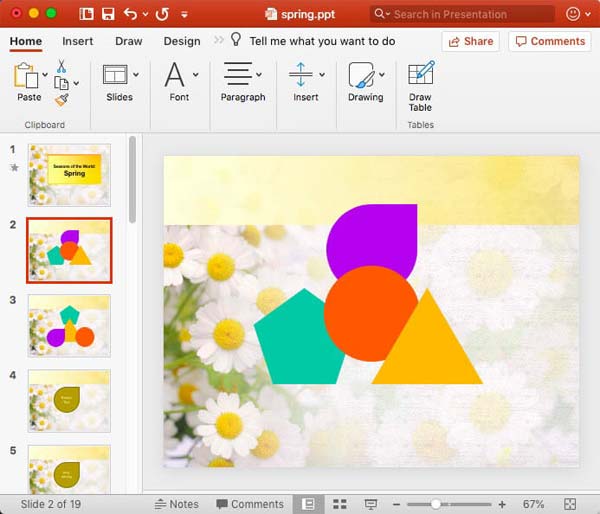The width and height of the screenshot is (600, 514).
Task: Toggle the Notes pane
Action: (176, 504)
